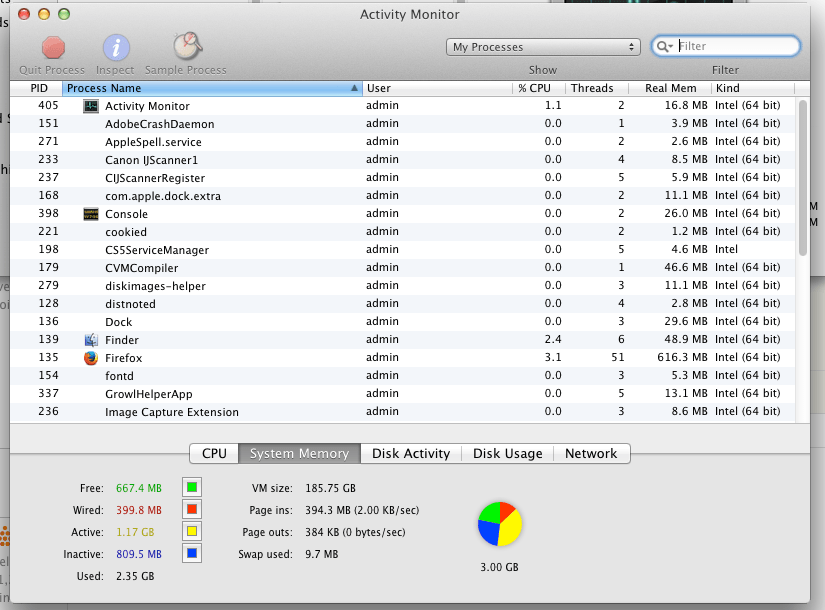Click the Sample Process icon
Image resolution: width=825 pixels, height=610 pixels.
point(188,46)
